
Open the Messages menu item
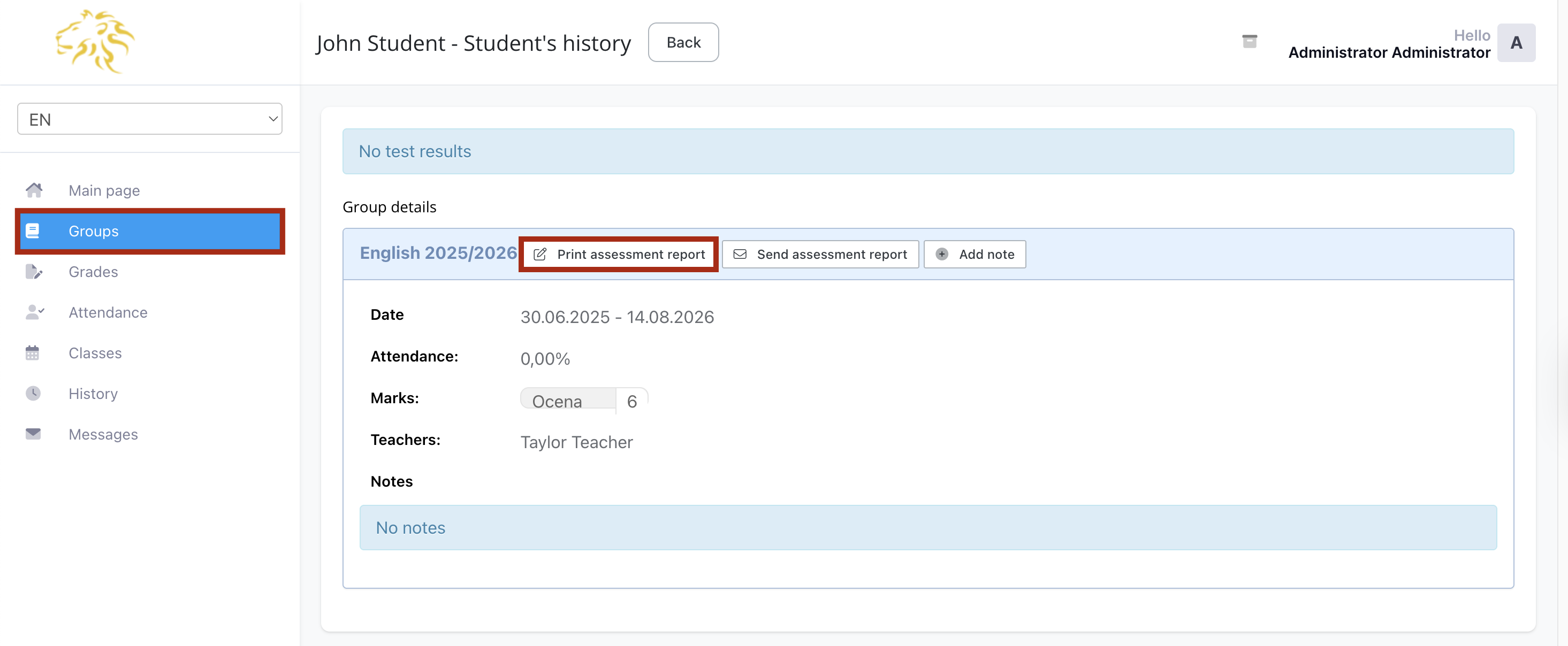coord(103,434)
